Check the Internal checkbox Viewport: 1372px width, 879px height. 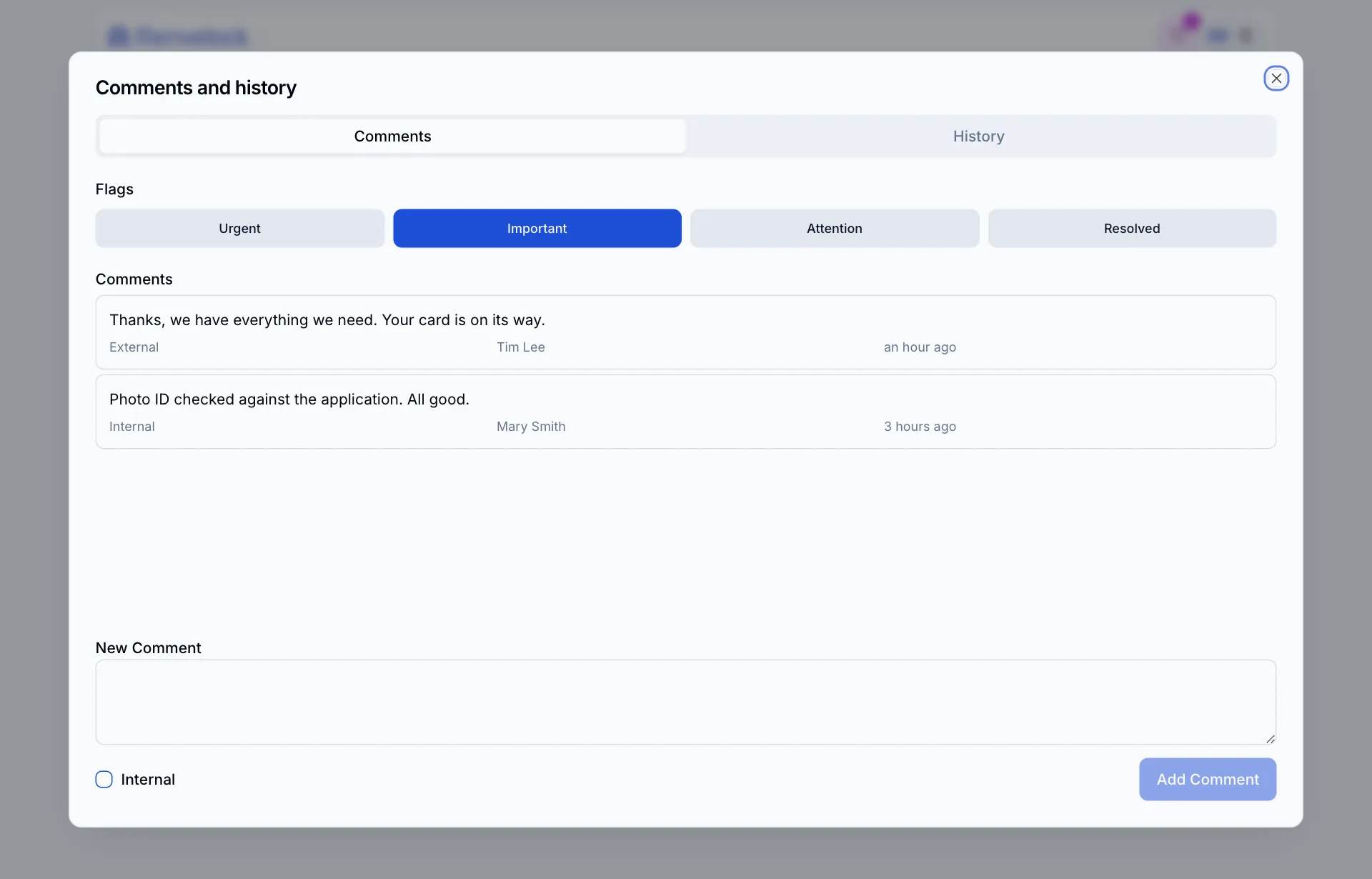point(104,780)
